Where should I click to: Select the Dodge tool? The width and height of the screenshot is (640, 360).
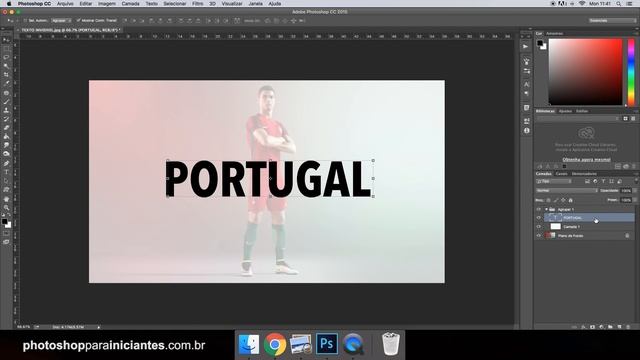pyautogui.click(x=6, y=154)
